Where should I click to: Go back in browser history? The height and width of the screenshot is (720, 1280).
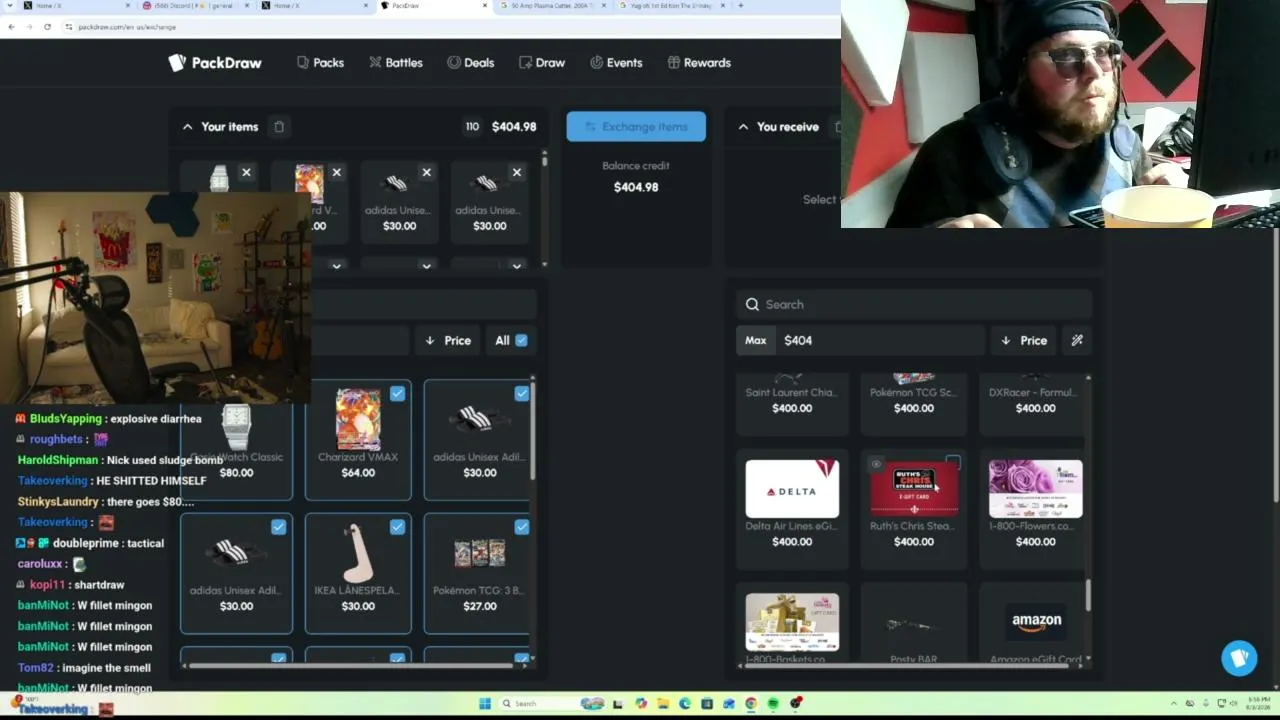pos(11,26)
